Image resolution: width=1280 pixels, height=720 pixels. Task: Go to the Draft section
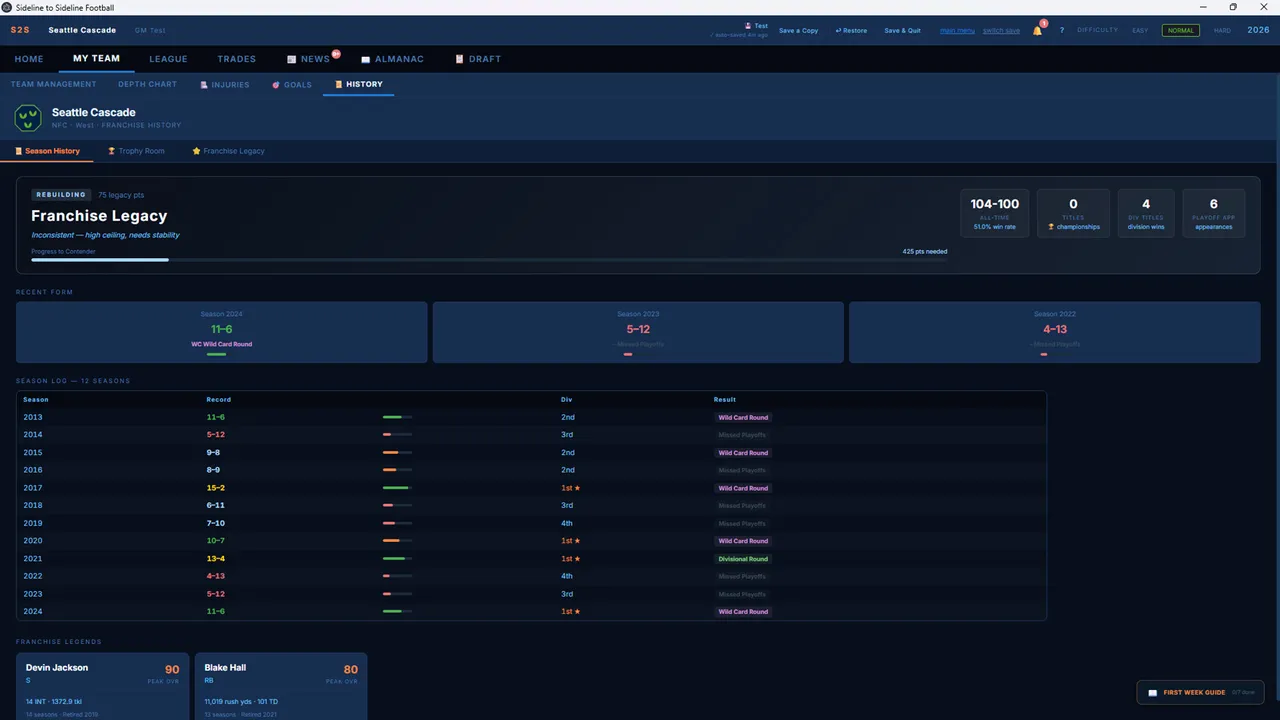(478, 59)
